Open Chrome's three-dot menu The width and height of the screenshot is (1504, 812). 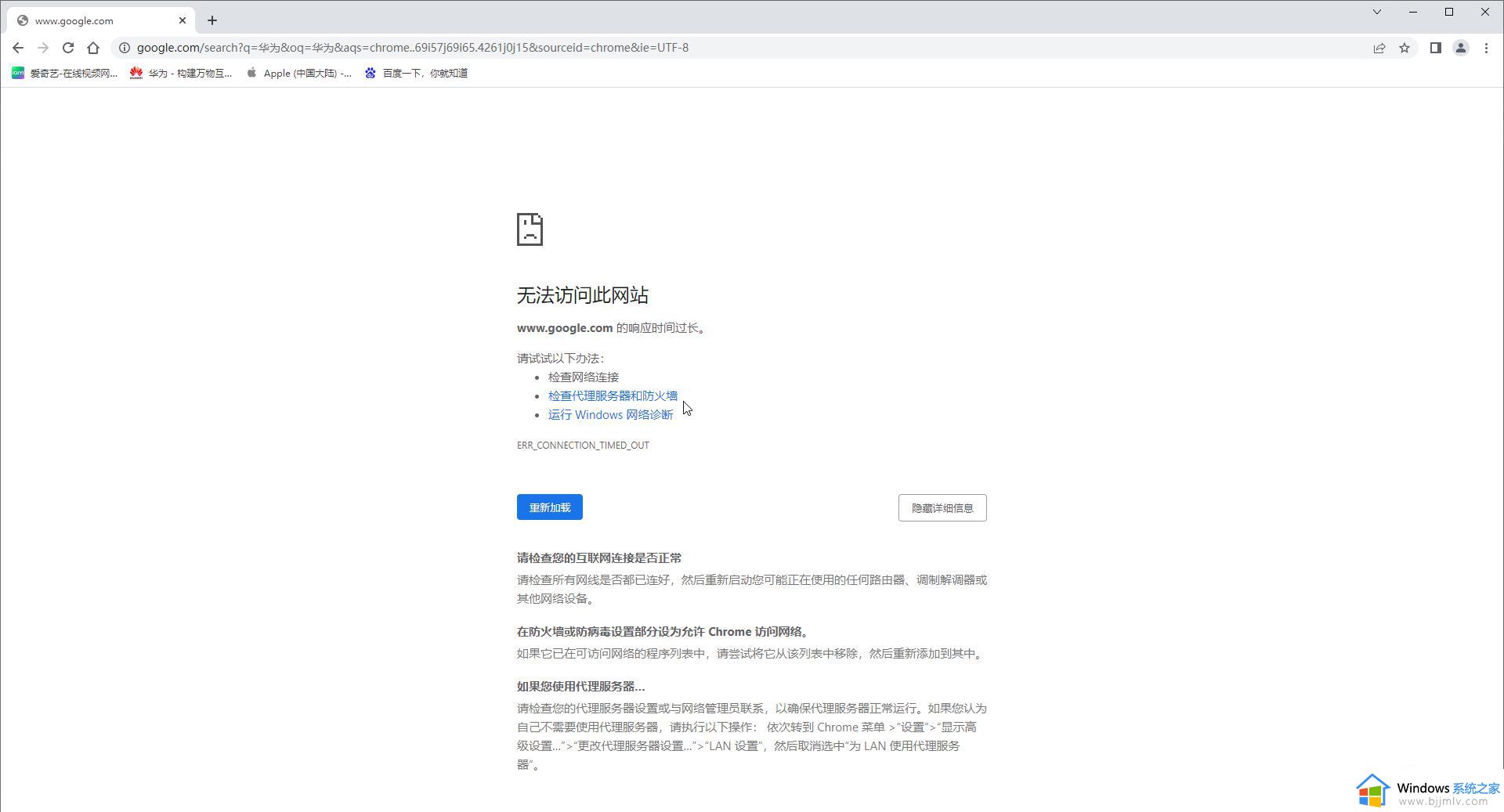click(x=1486, y=48)
